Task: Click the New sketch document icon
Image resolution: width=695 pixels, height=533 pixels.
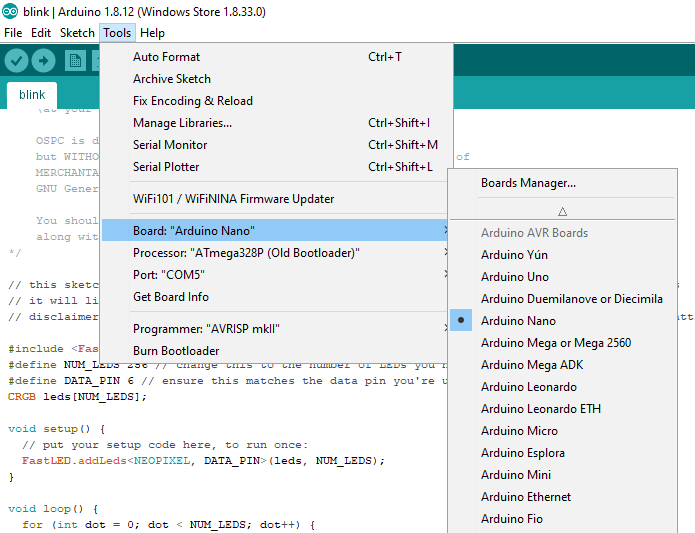Action: (75, 61)
